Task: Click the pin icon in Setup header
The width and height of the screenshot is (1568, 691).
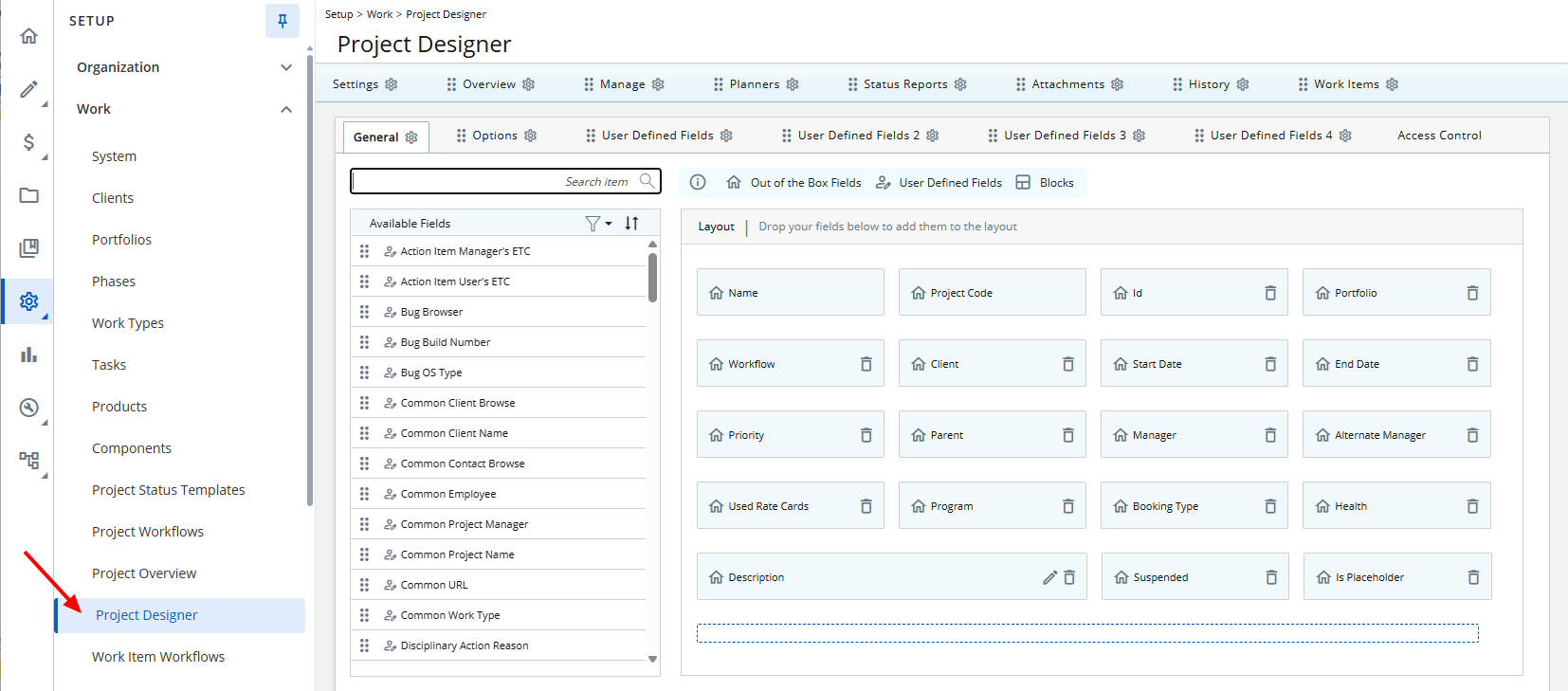Action: 282,21
